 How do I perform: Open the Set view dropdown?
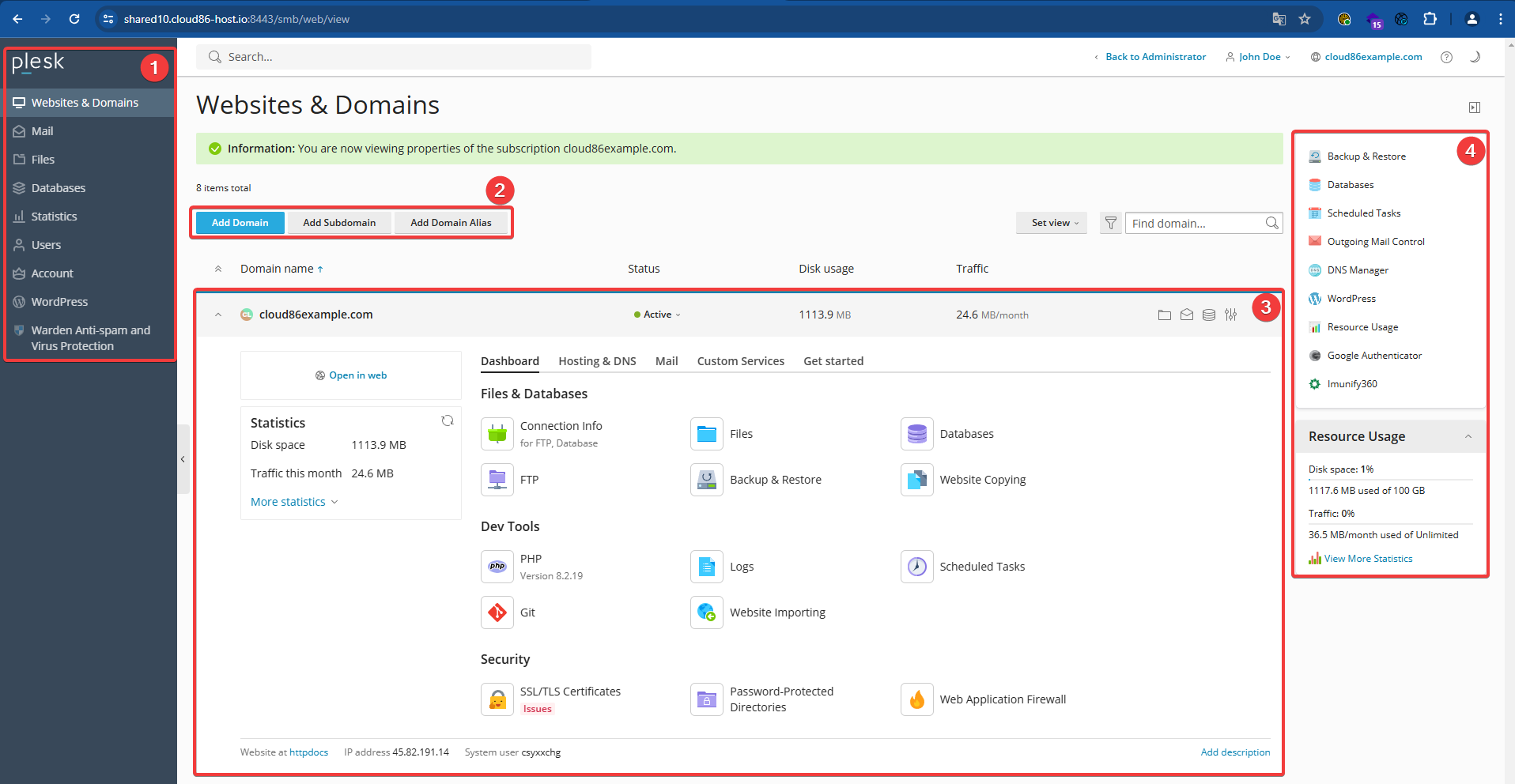tap(1051, 222)
